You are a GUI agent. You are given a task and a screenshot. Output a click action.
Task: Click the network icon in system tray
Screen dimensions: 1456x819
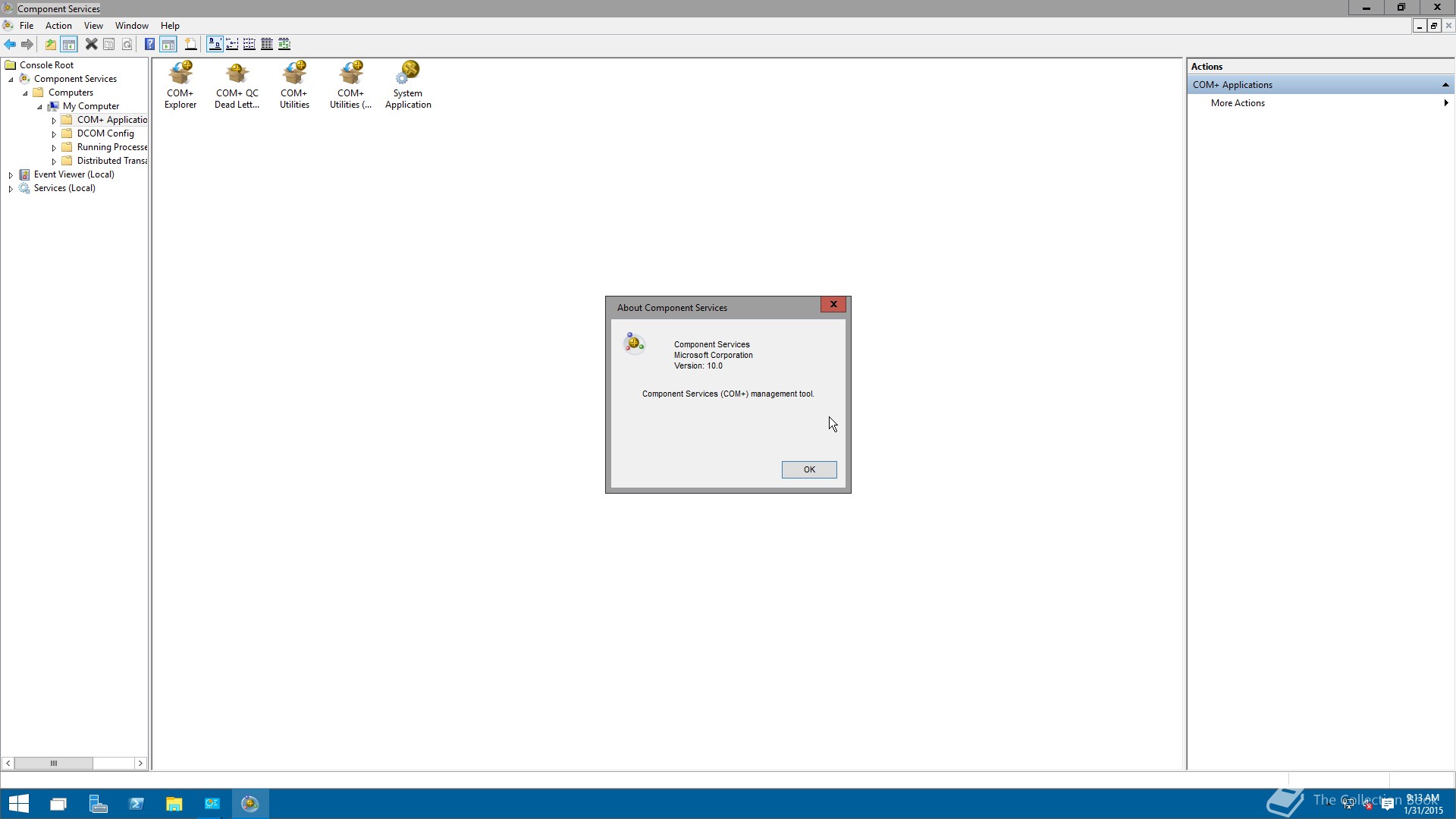pyautogui.click(x=1348, y=804)
